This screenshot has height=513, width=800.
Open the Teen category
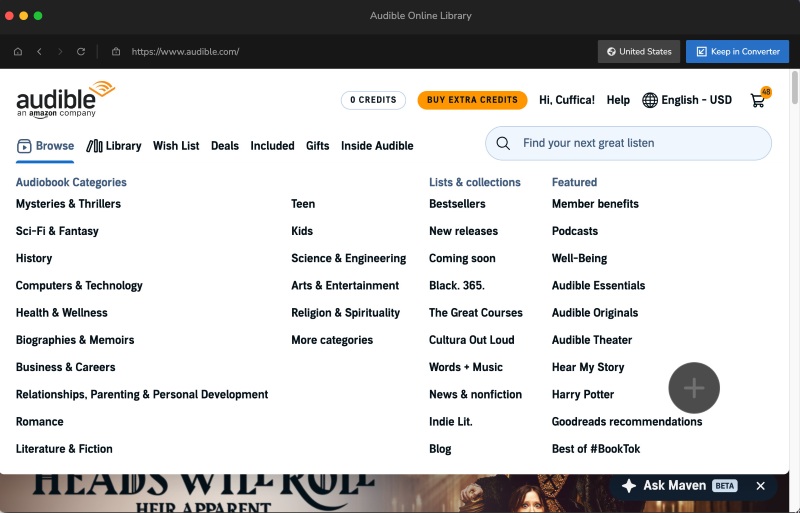pyautogui.click(x=303, y=204)
